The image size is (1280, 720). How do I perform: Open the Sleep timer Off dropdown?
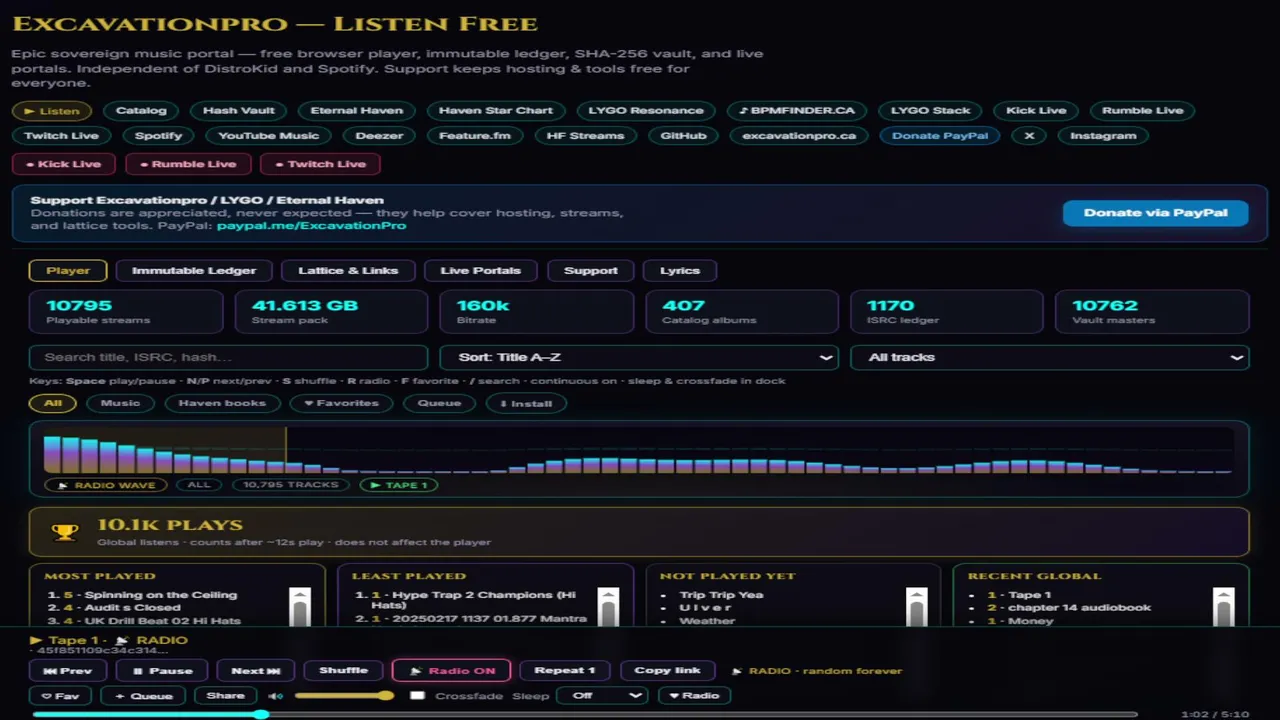pyautogui.click(x=602, y=696)
